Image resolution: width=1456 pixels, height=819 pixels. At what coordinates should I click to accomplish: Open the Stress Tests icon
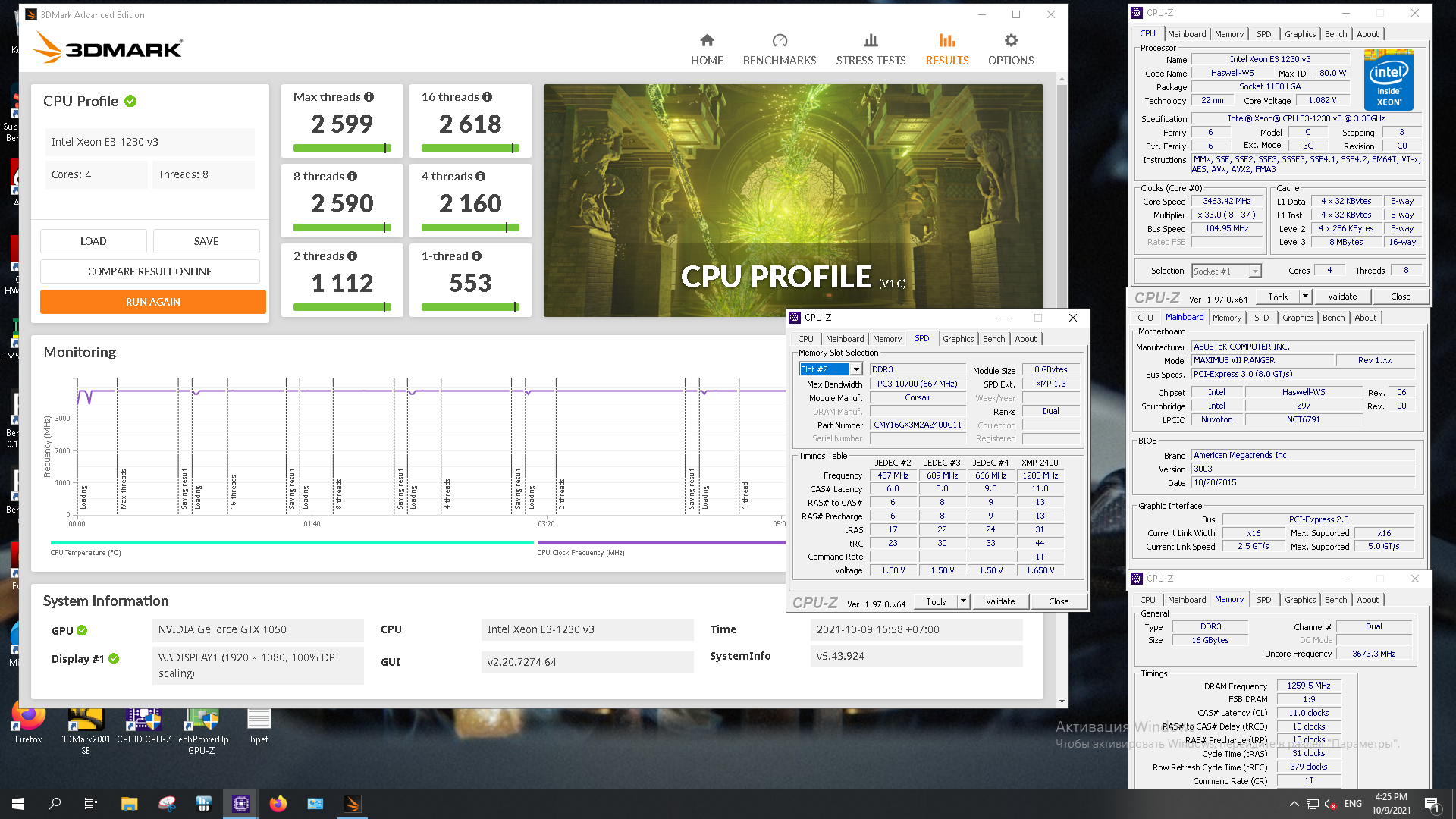click(871, 40)
